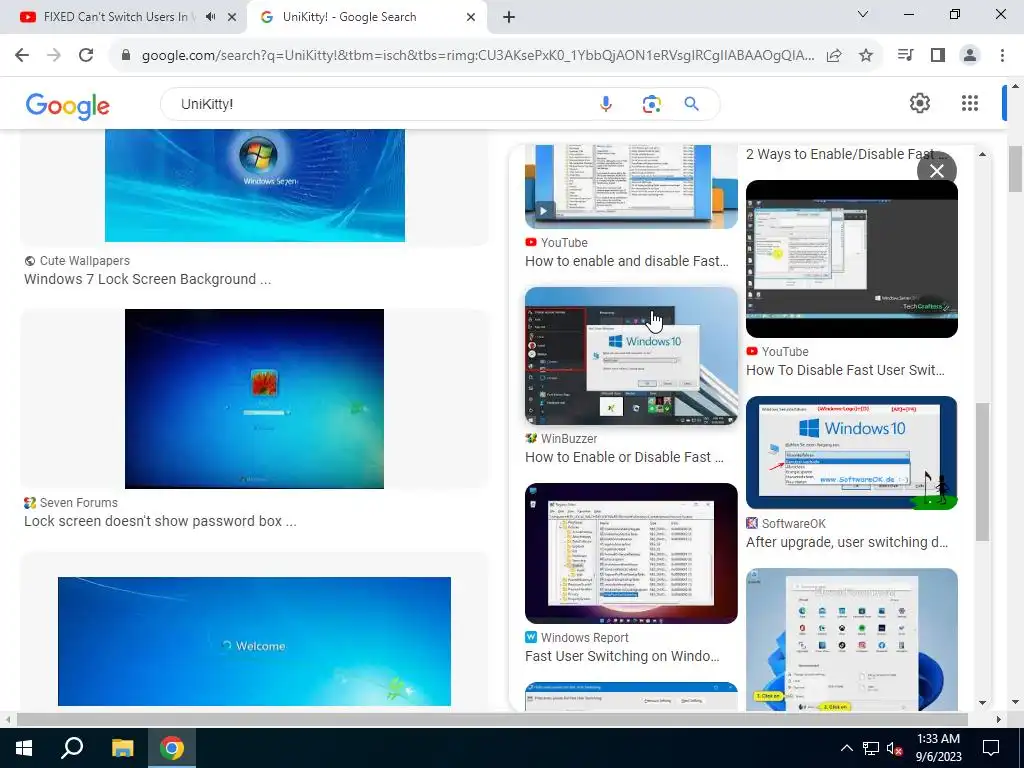This screenshot has width=1024, height=768.
Task: Click the Seven Forums source label
Action: point(78,503)
